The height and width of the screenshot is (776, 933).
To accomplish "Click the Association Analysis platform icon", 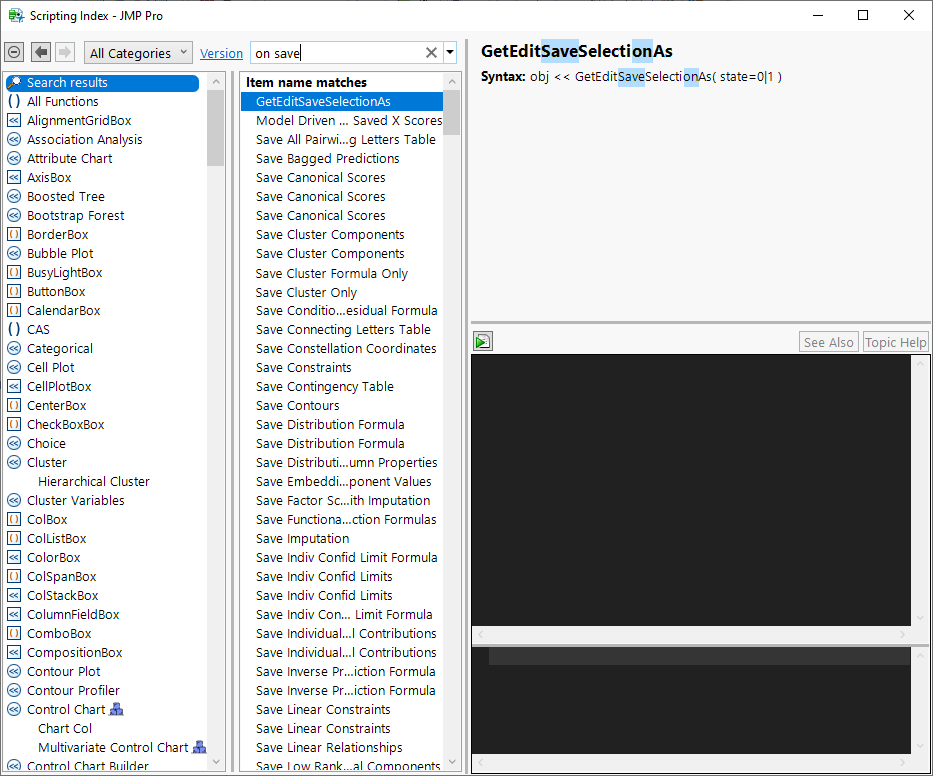I will click(x=14, y=139).
